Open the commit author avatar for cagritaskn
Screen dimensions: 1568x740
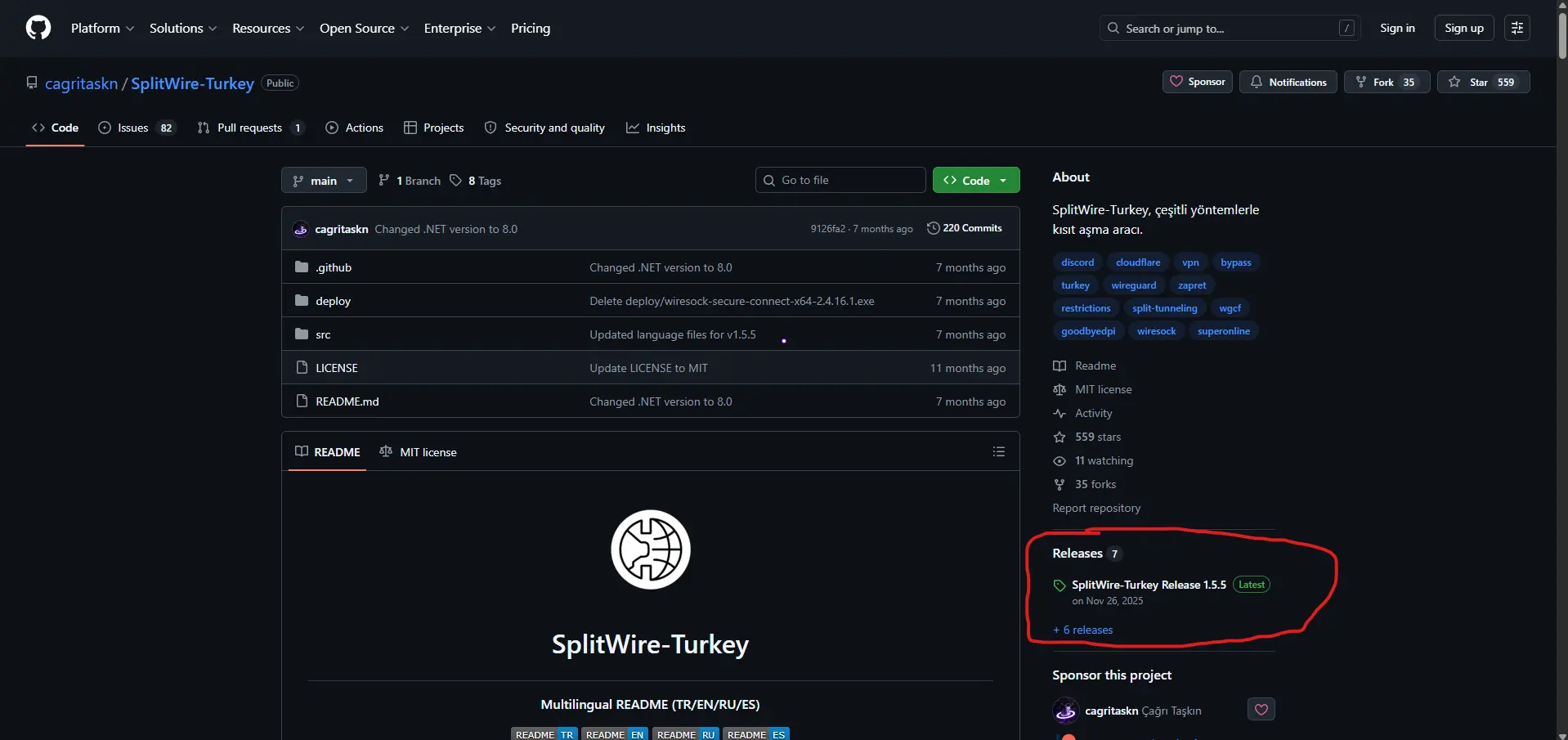(301, 229)
